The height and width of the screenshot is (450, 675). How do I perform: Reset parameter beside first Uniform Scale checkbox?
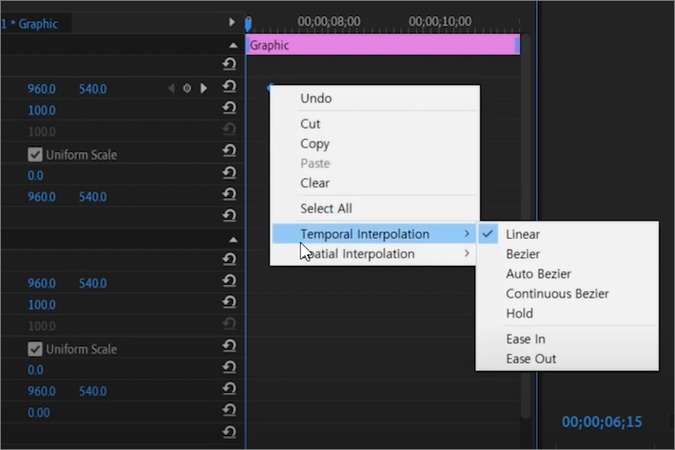pyautogui.click(x=229, y=154)
